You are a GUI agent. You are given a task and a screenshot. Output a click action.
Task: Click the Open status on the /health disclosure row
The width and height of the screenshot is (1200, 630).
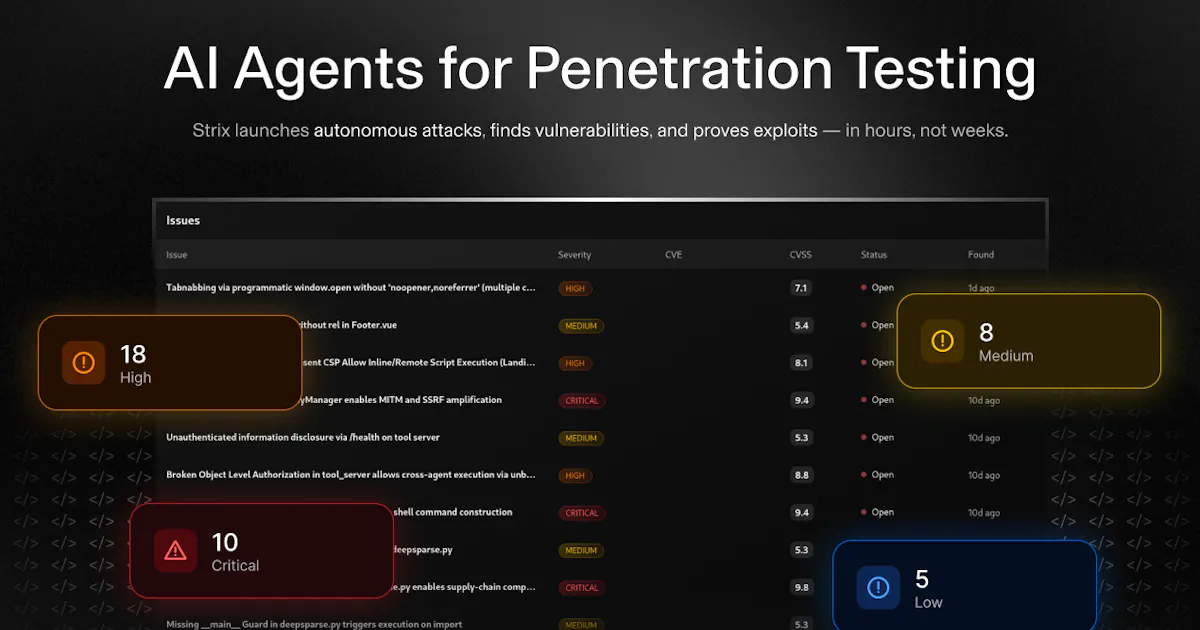coord(878,437)
